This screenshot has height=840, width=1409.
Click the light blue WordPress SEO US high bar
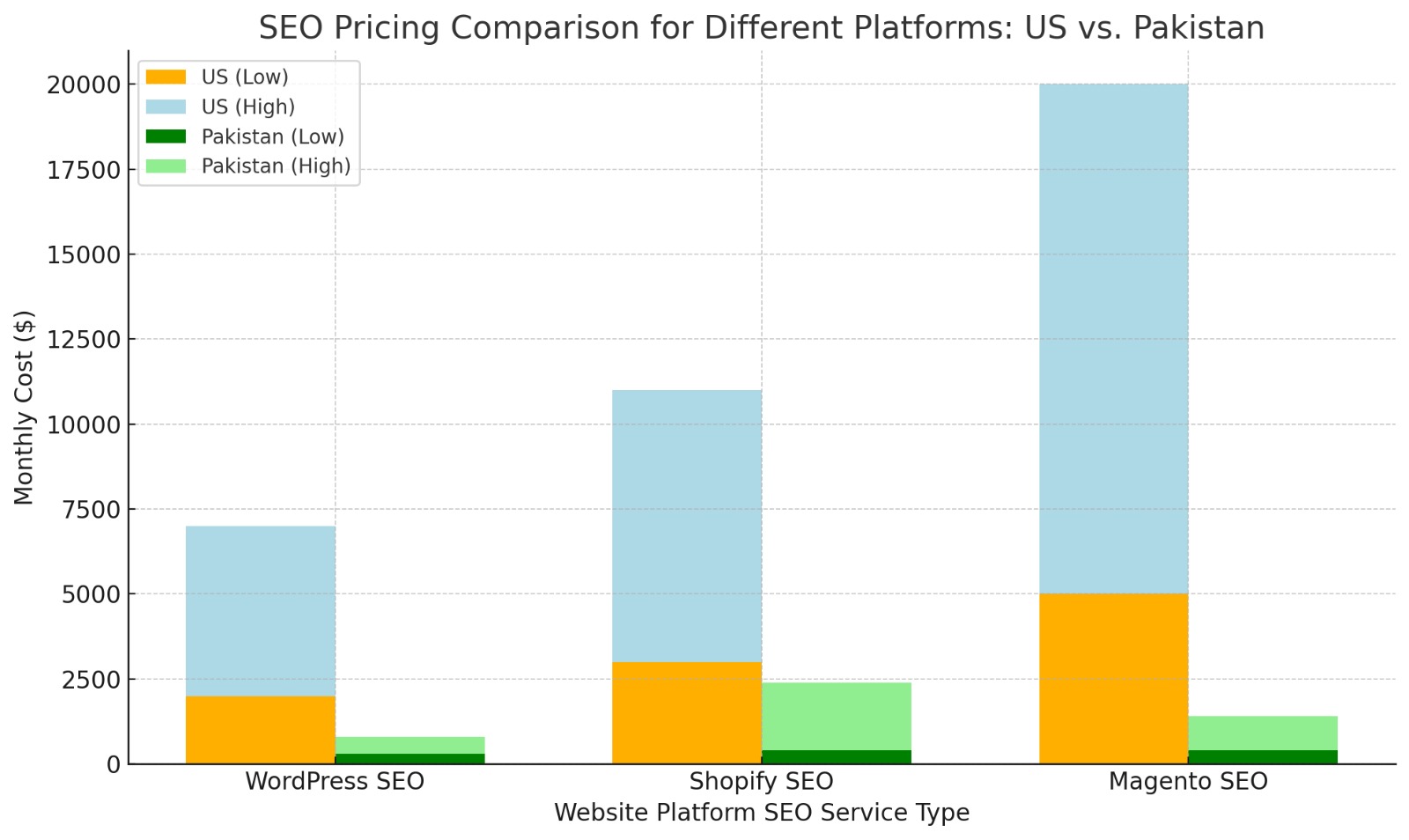pyautogui.click(x=260, y=610)
